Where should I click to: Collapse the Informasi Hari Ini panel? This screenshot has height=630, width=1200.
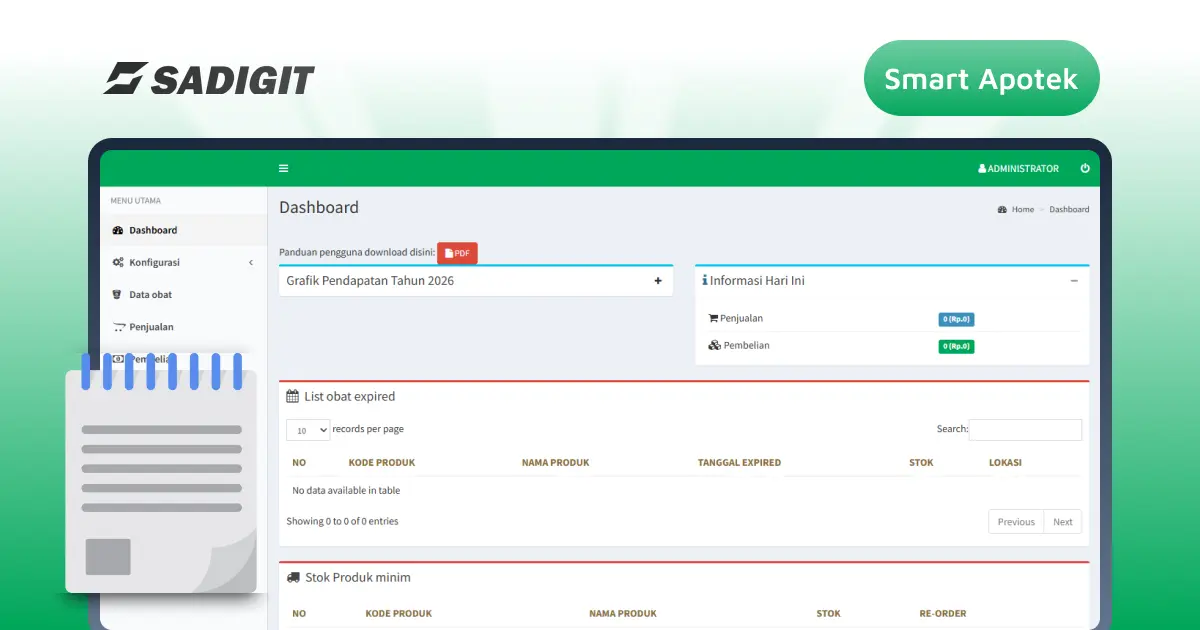1074,281
